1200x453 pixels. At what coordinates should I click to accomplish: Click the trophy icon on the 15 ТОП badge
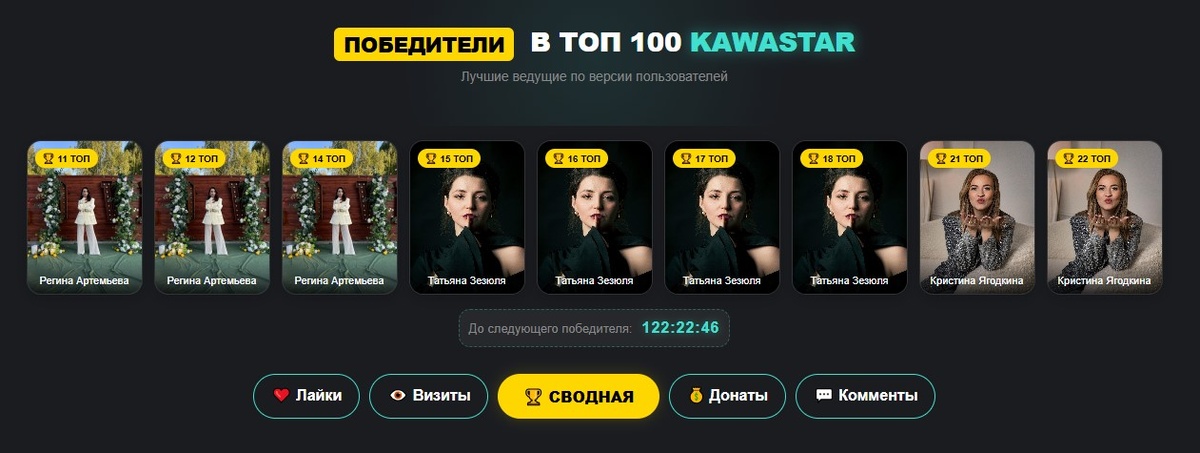pos(431,158)
